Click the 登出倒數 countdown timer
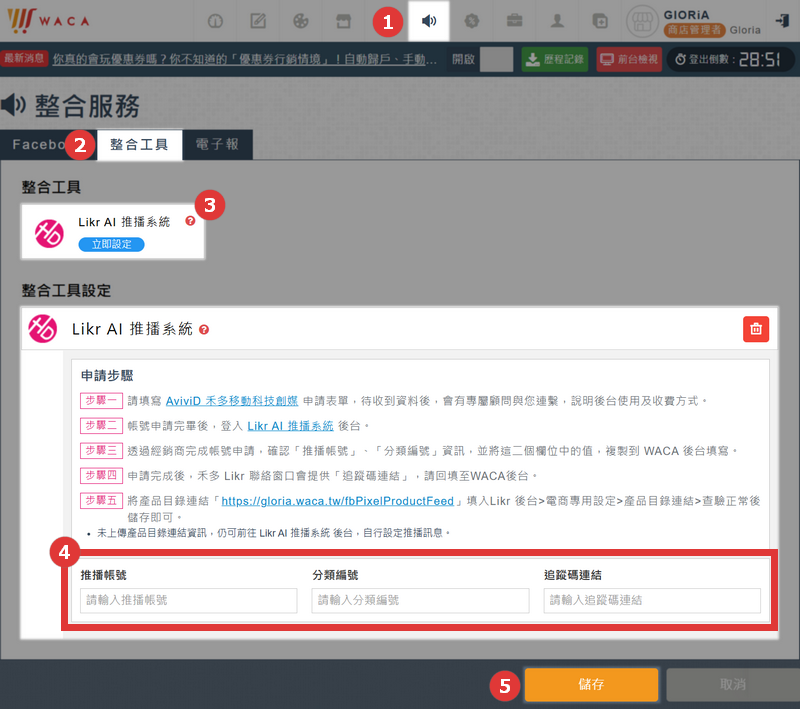 730,59
